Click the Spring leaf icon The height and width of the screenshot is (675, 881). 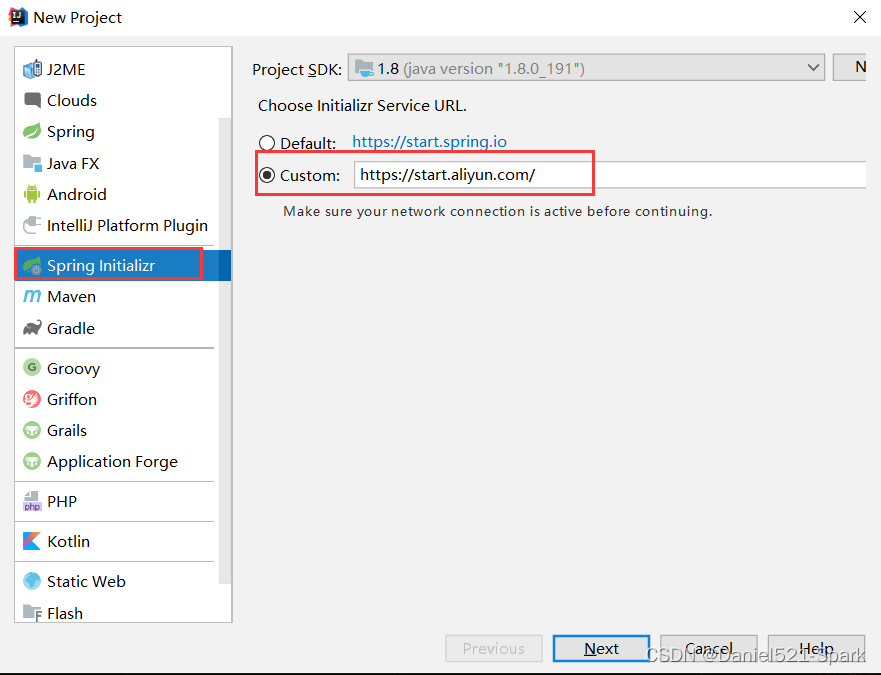click(32, 132)
